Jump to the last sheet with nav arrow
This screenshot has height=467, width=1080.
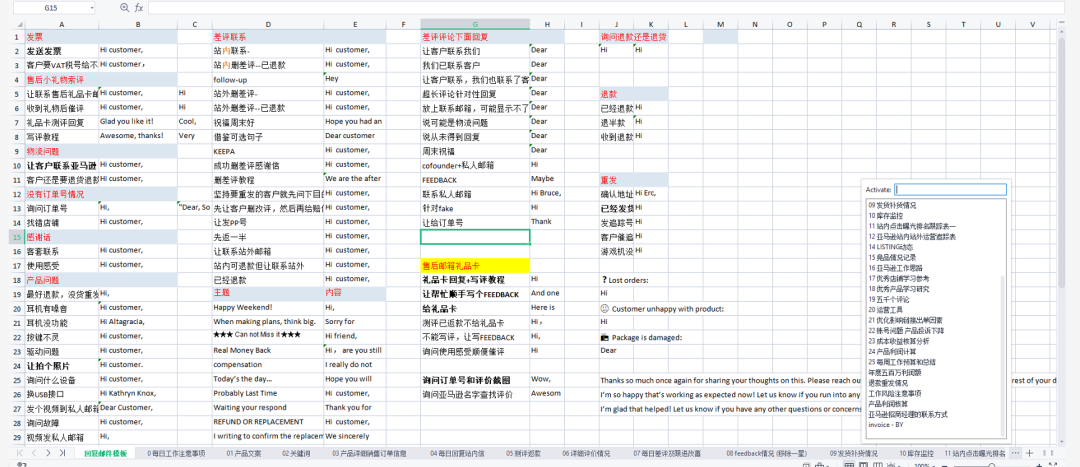coord(63,453)
